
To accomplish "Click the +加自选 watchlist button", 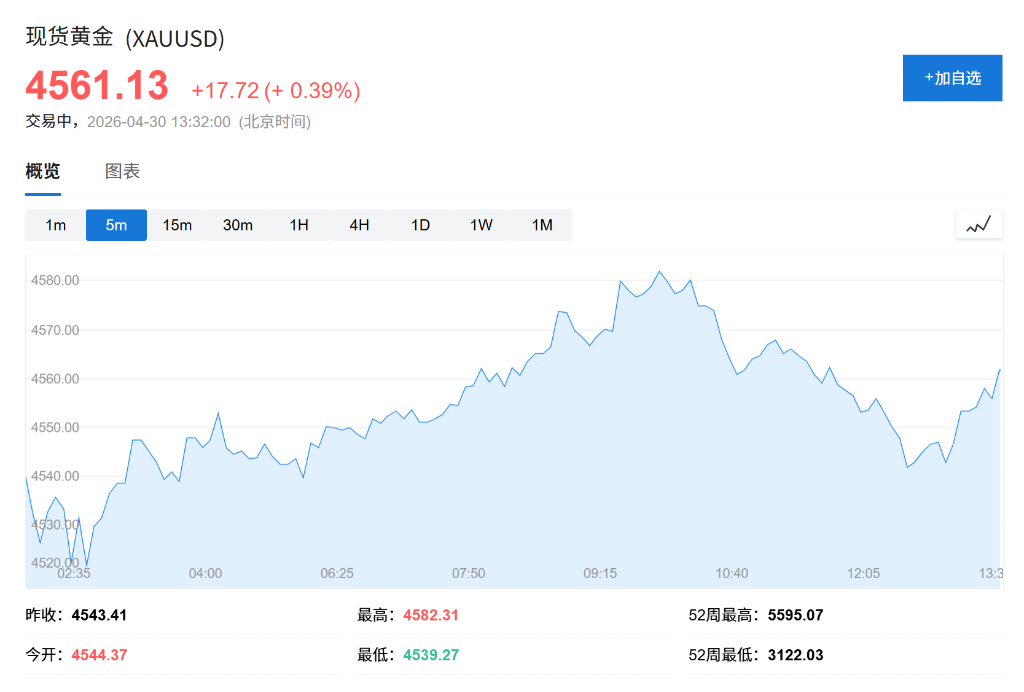I will tap(952, 78).
